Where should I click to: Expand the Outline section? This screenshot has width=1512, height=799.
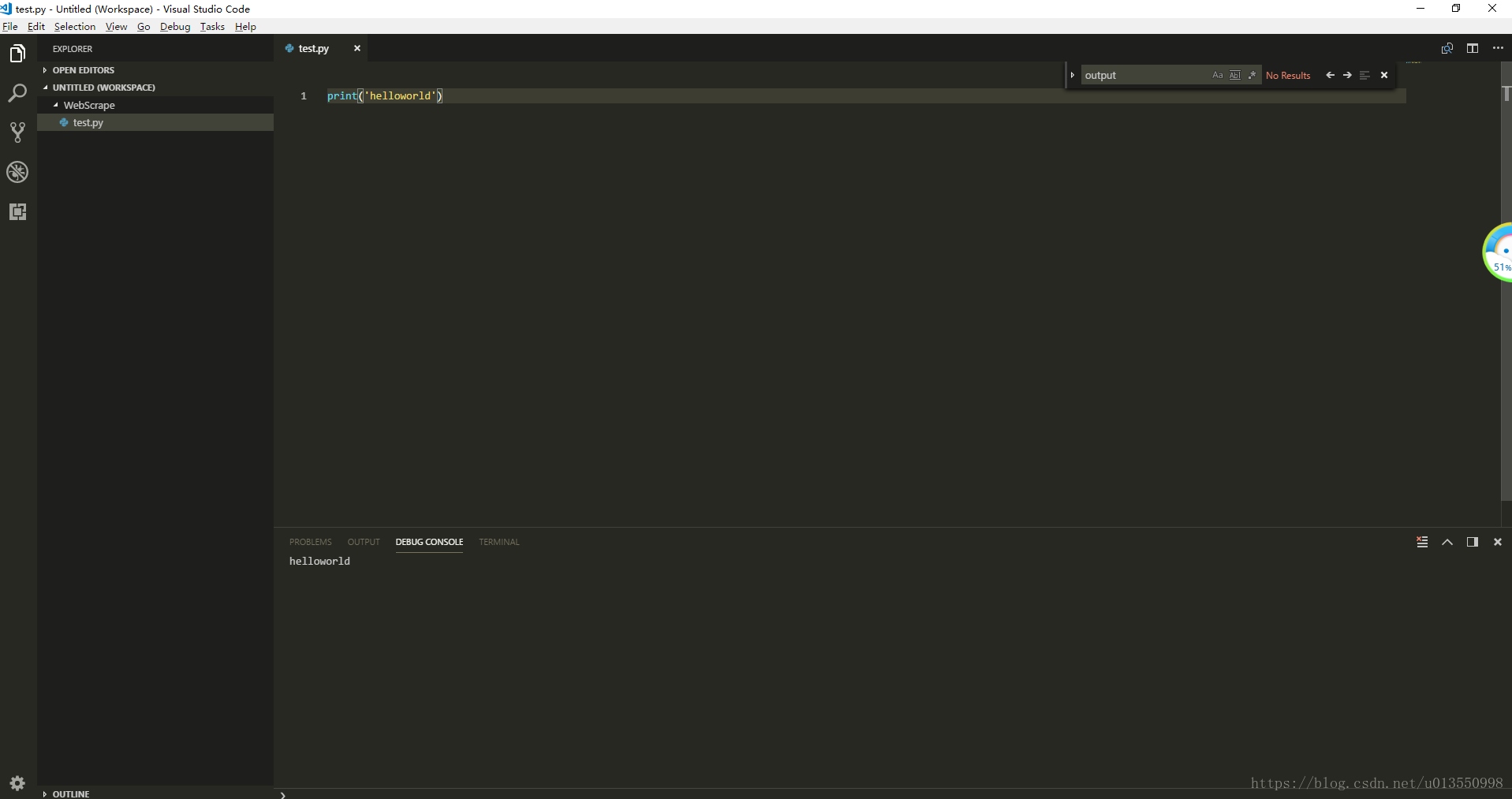click(x=45, y=793)
